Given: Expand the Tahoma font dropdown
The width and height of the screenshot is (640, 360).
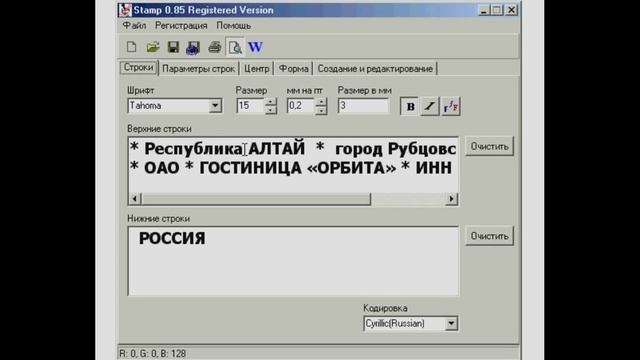Looking at the screenshot, I should 215,106.
